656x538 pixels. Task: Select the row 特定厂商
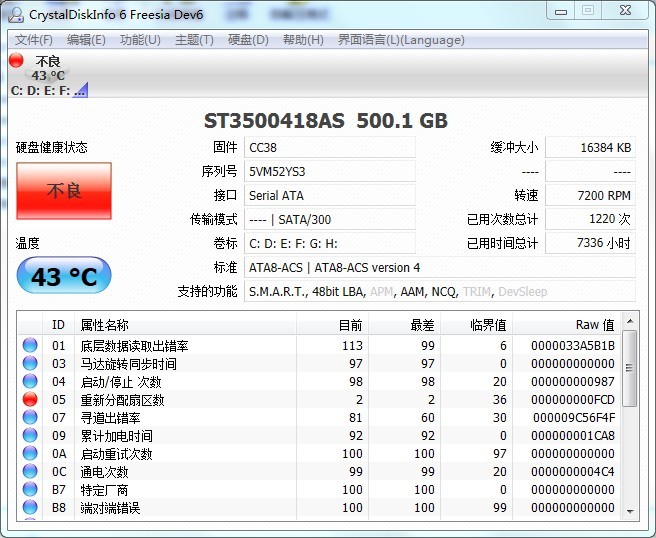point(320,489)
